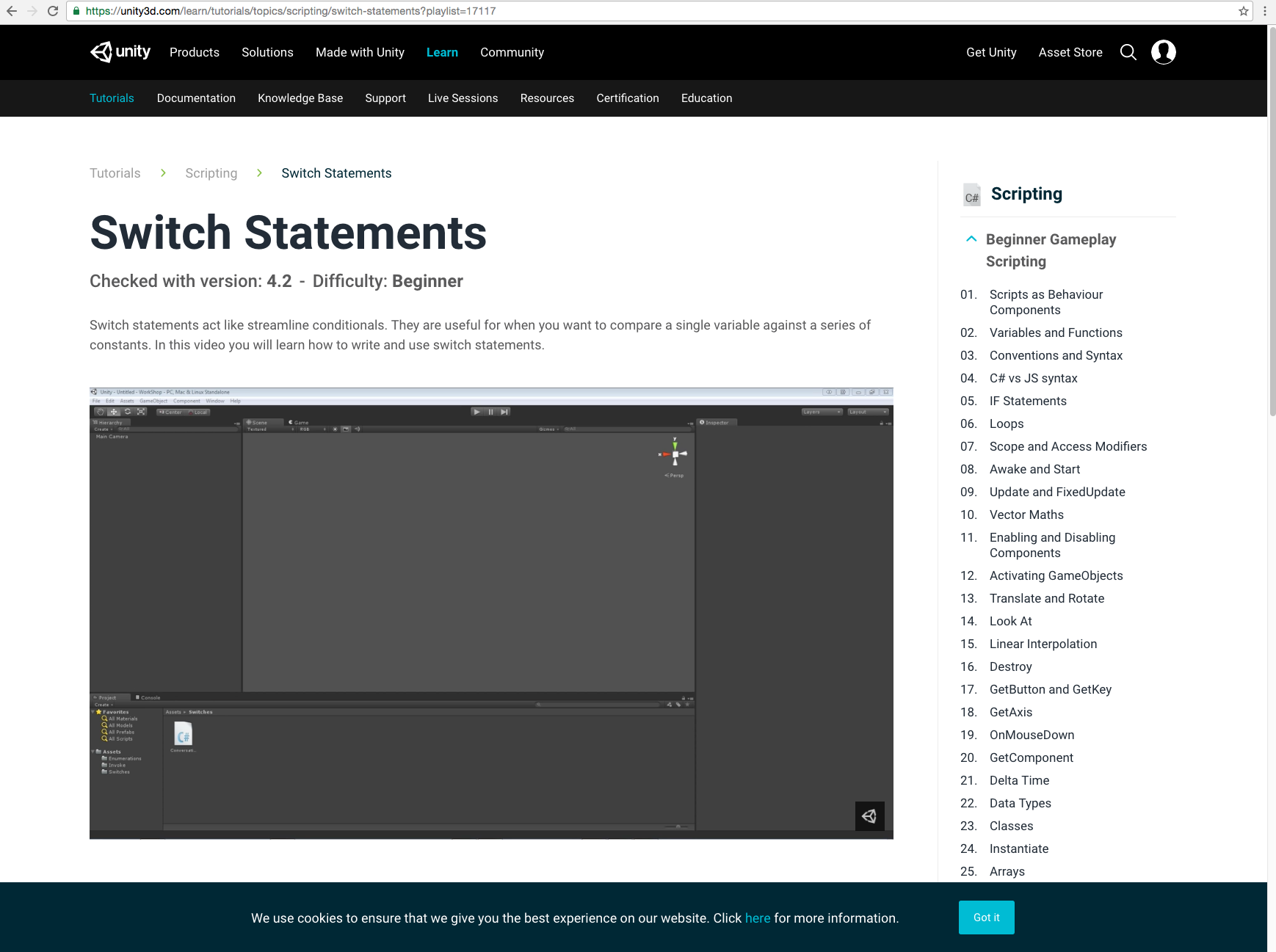1276x952 pixels.
Task: Open GetButton and GetKey lesson
Action: tap(1051, 689)
